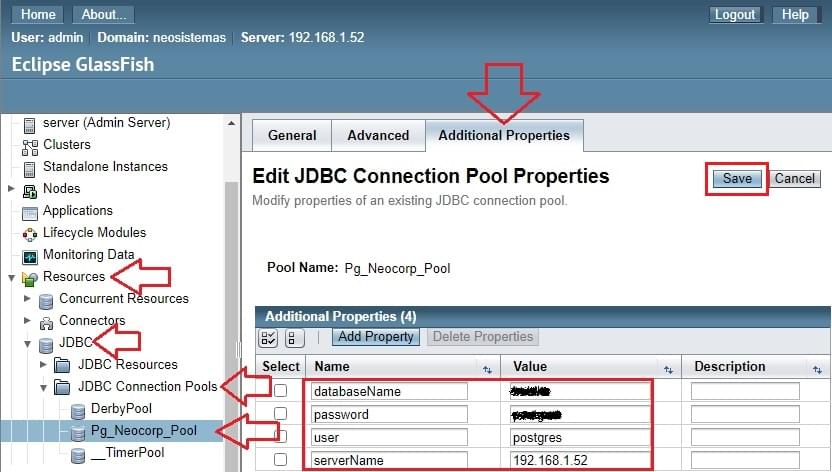Select the serverName row checkbox

pos(281,460)
